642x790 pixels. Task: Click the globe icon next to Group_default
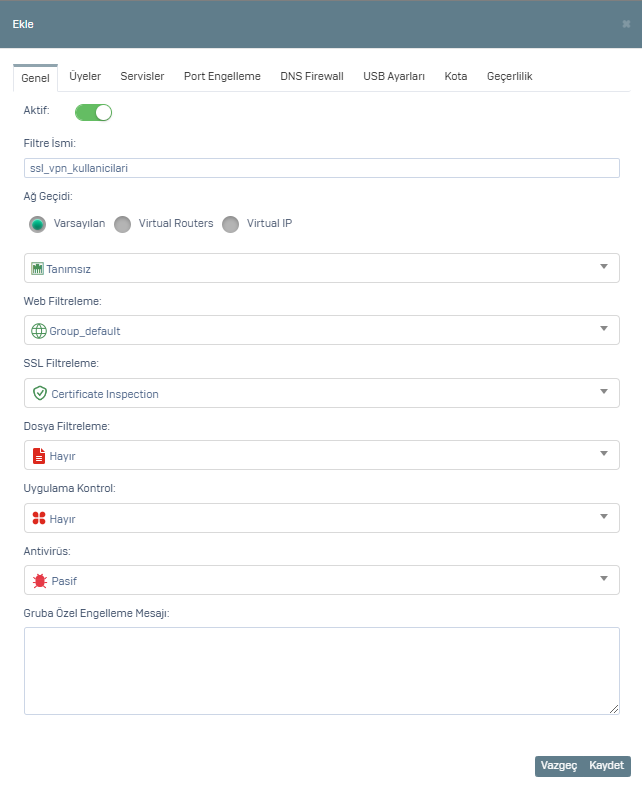point(39,331)
